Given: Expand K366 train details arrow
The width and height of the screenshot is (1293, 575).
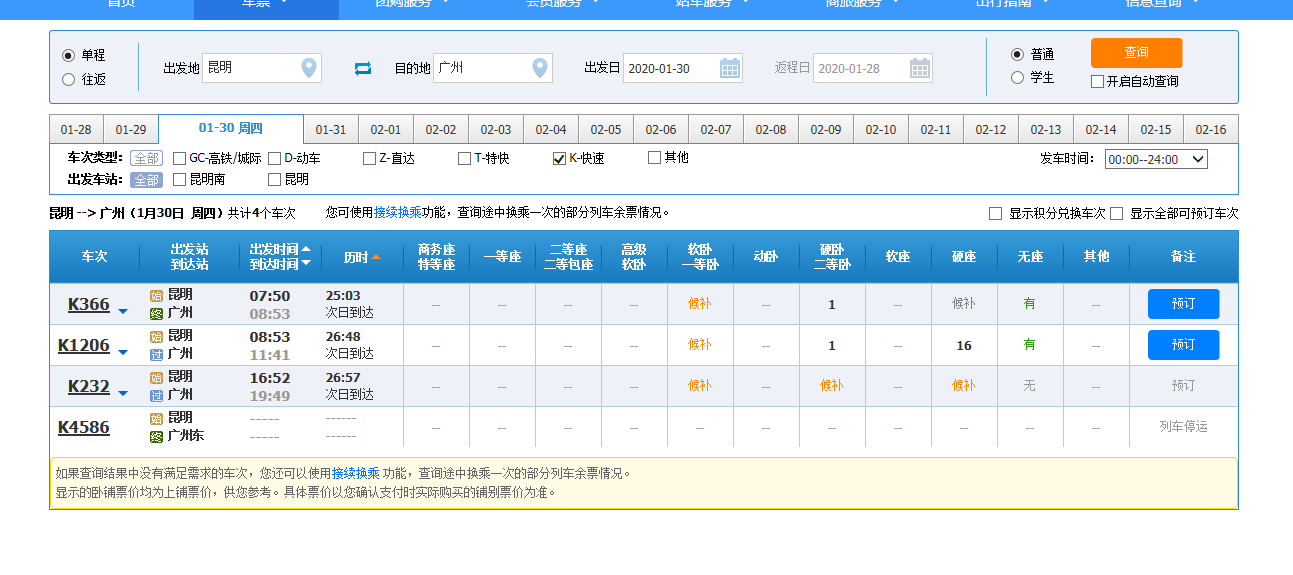Looking at the screenshot, I should (x=123, y=311).
